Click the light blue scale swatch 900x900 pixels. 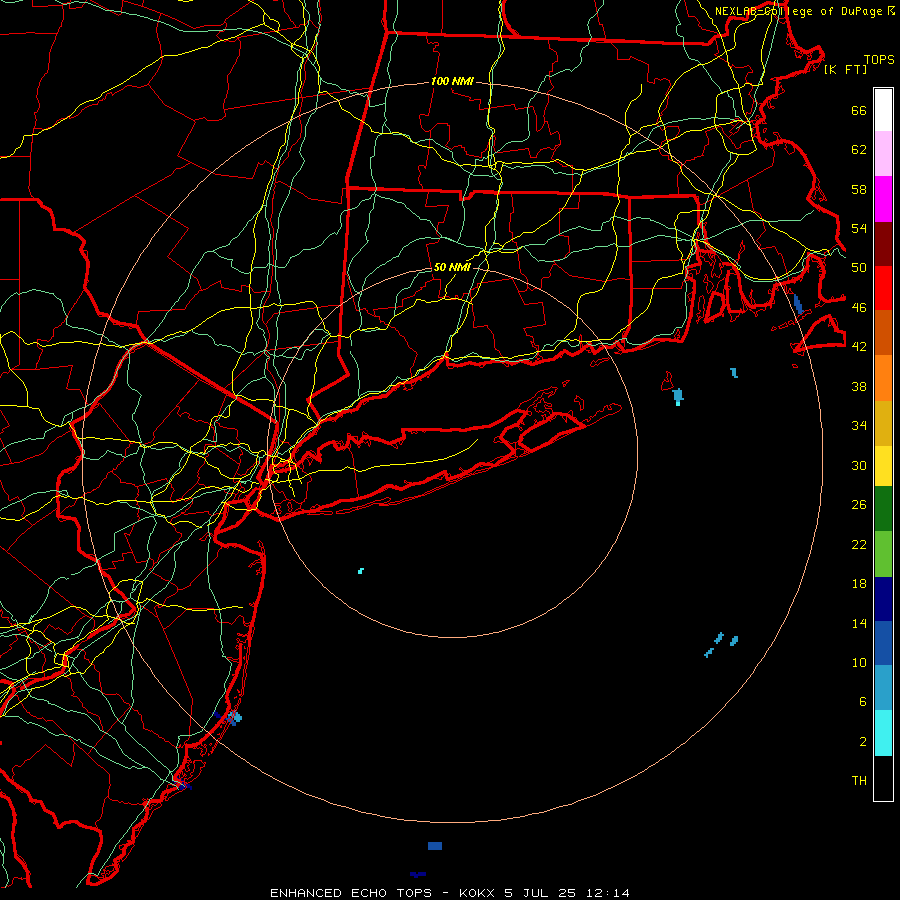(x=883, y=688)
